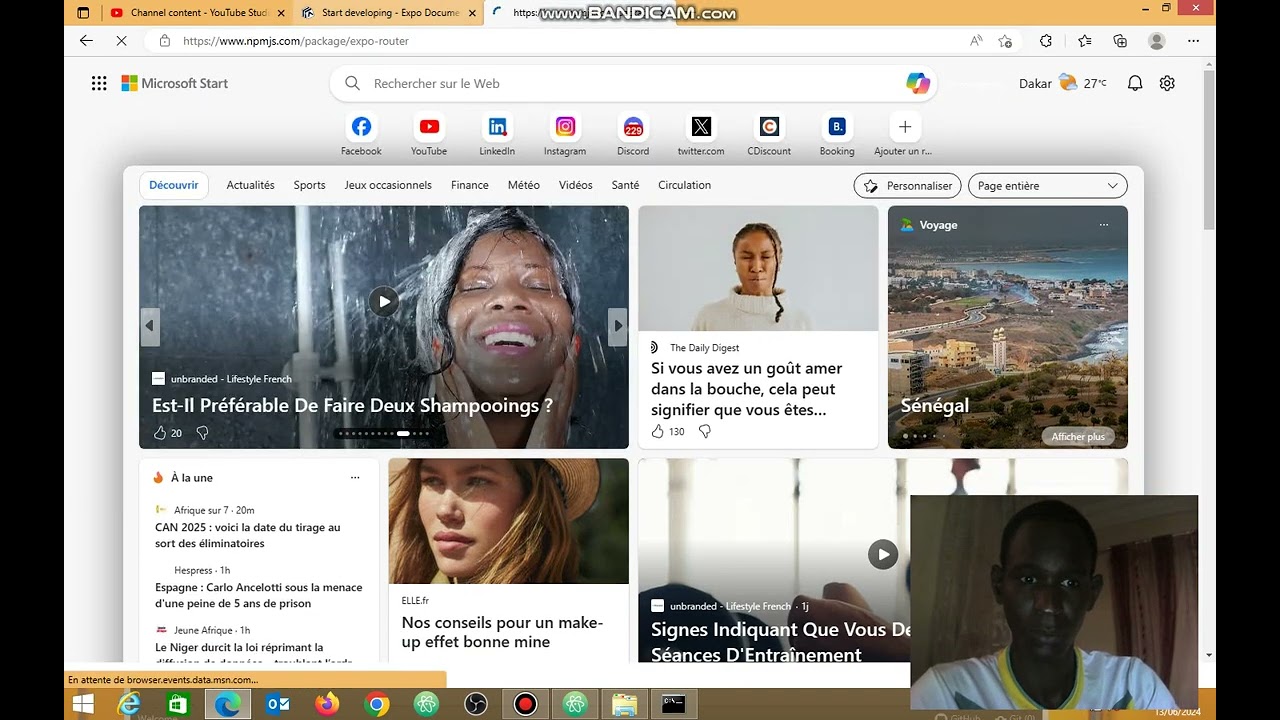Open the twitter.com shortcut
Screen dimensions: 1280x720
click(701, 135)
